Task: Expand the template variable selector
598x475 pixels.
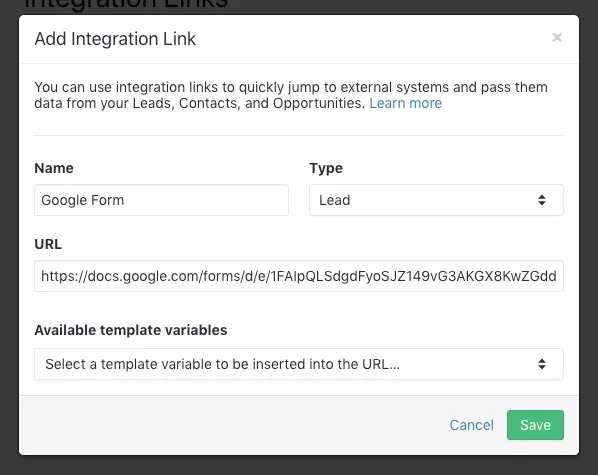Action: pos(299,364)
